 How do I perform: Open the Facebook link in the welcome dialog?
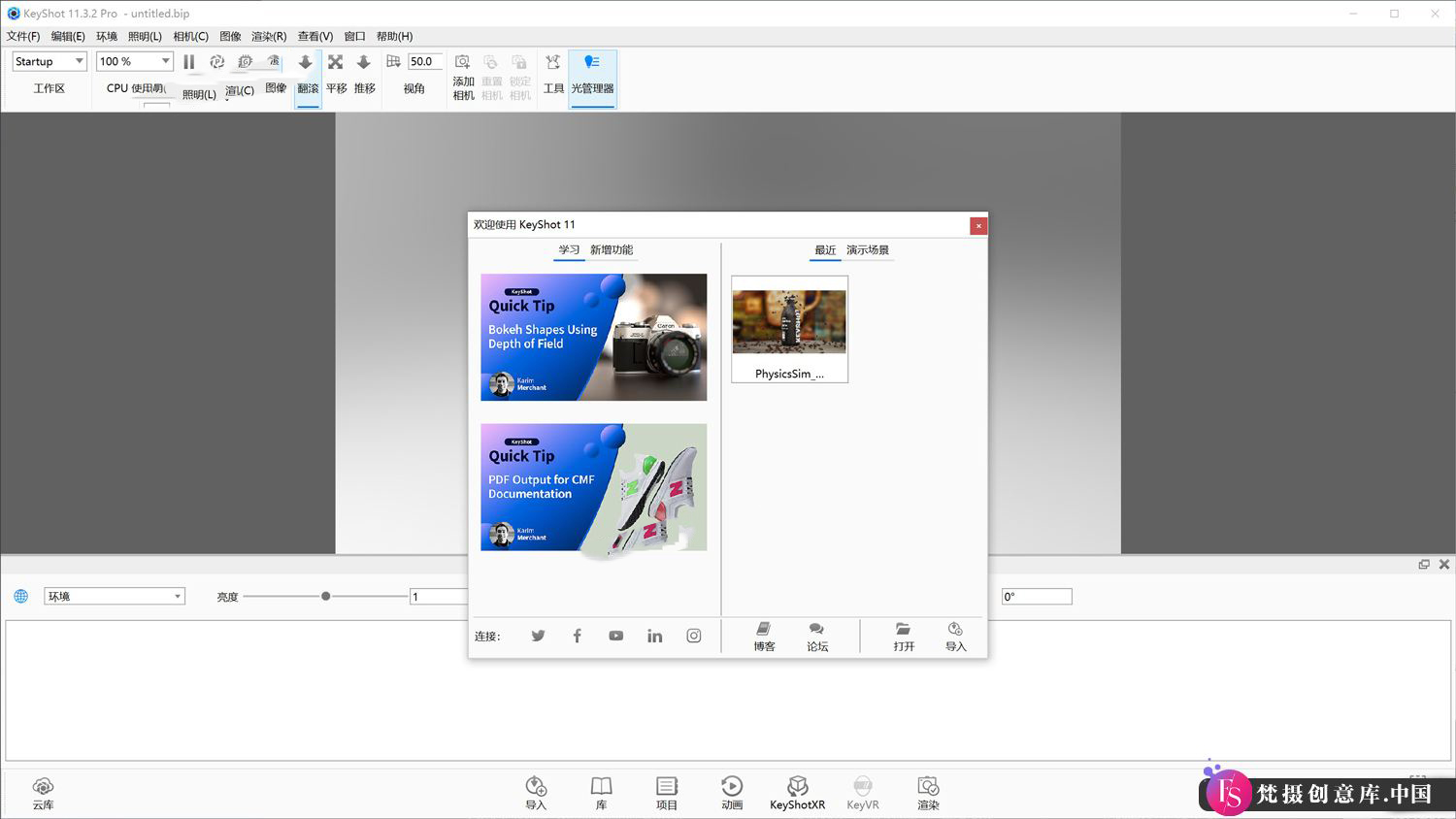tap(577, 636)
